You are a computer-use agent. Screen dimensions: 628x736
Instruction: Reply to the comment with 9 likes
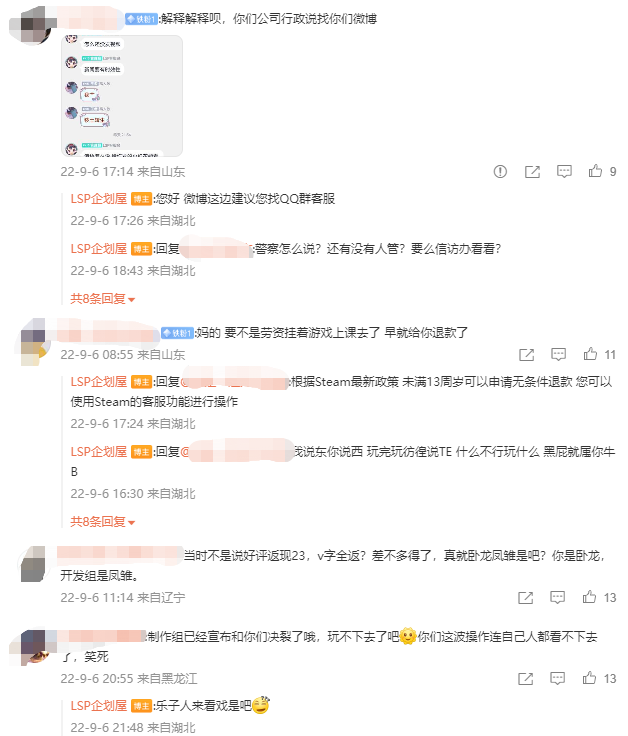pos(564,172)
